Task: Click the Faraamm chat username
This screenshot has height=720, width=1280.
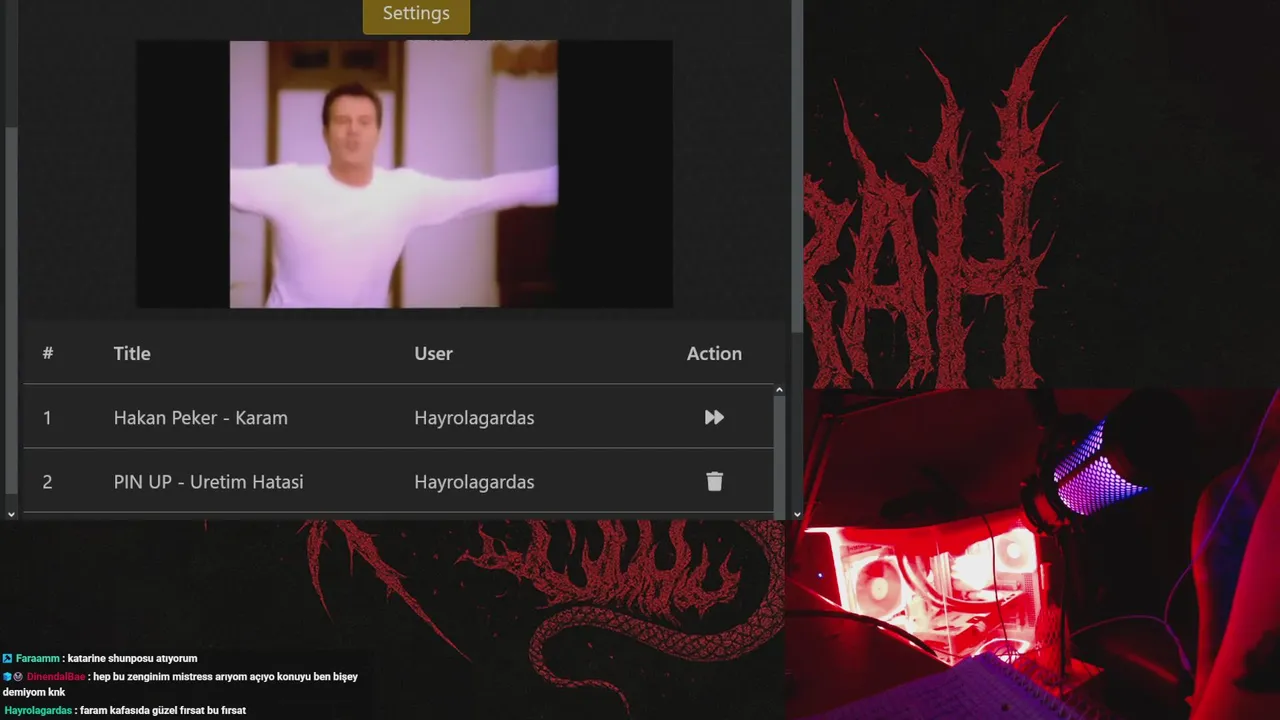Action: [x=38, y=659]
